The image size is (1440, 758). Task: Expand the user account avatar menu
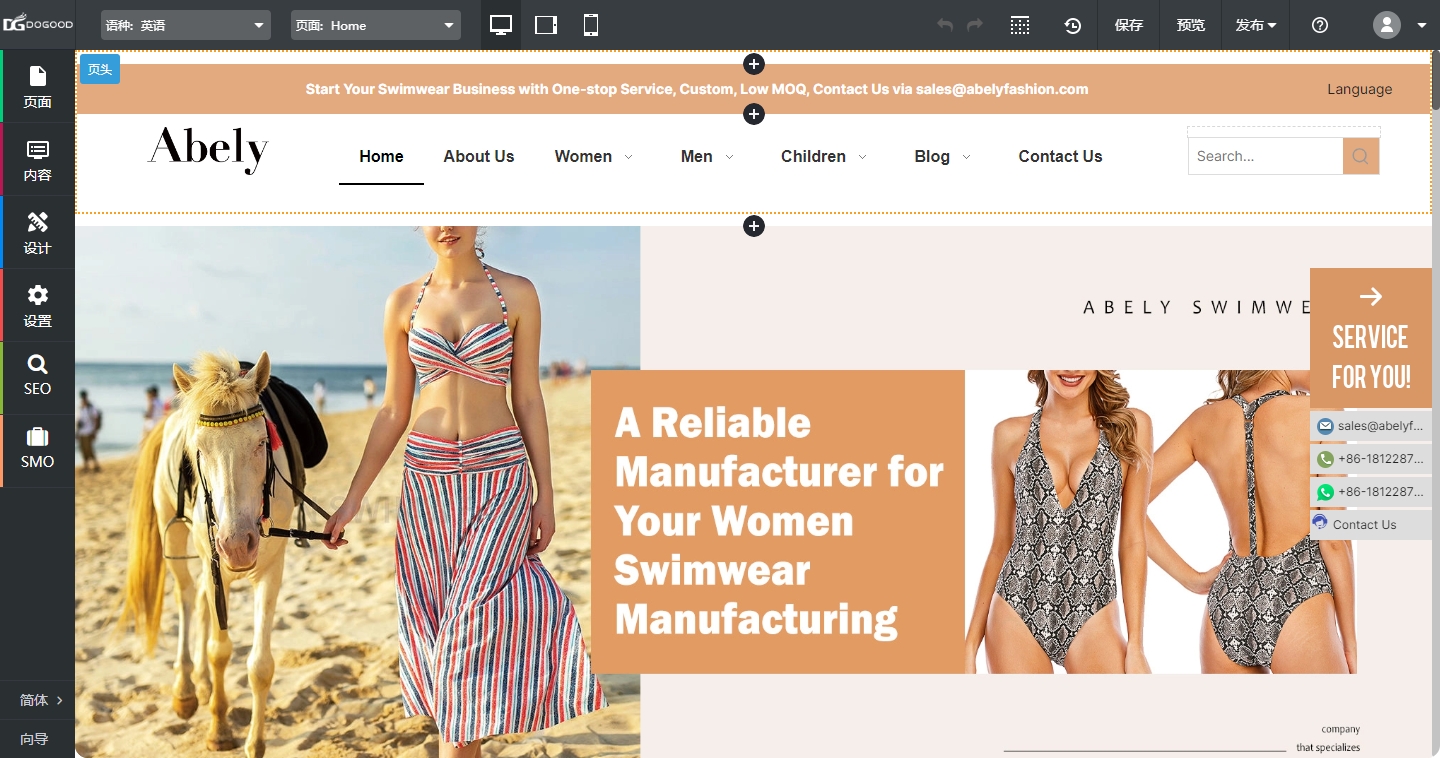coord(1400,25)
